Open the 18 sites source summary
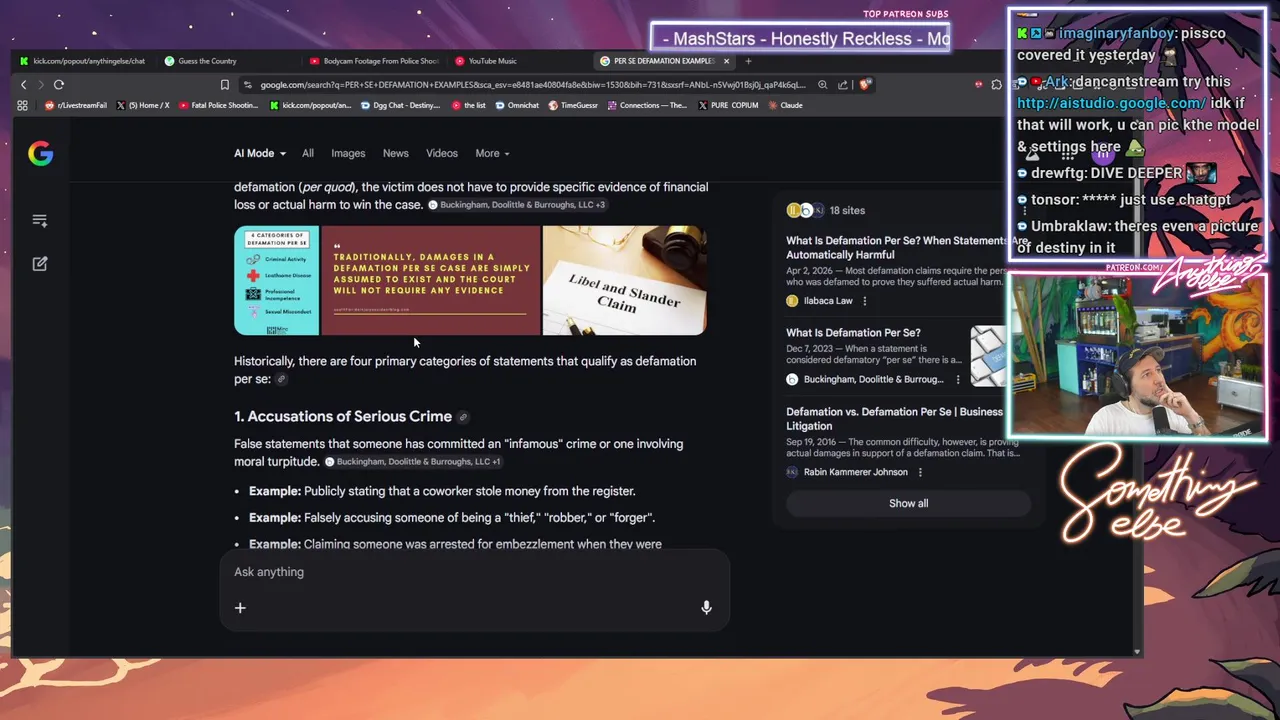The height and width of the screenshot is (720, 1280). coord(826,210)
